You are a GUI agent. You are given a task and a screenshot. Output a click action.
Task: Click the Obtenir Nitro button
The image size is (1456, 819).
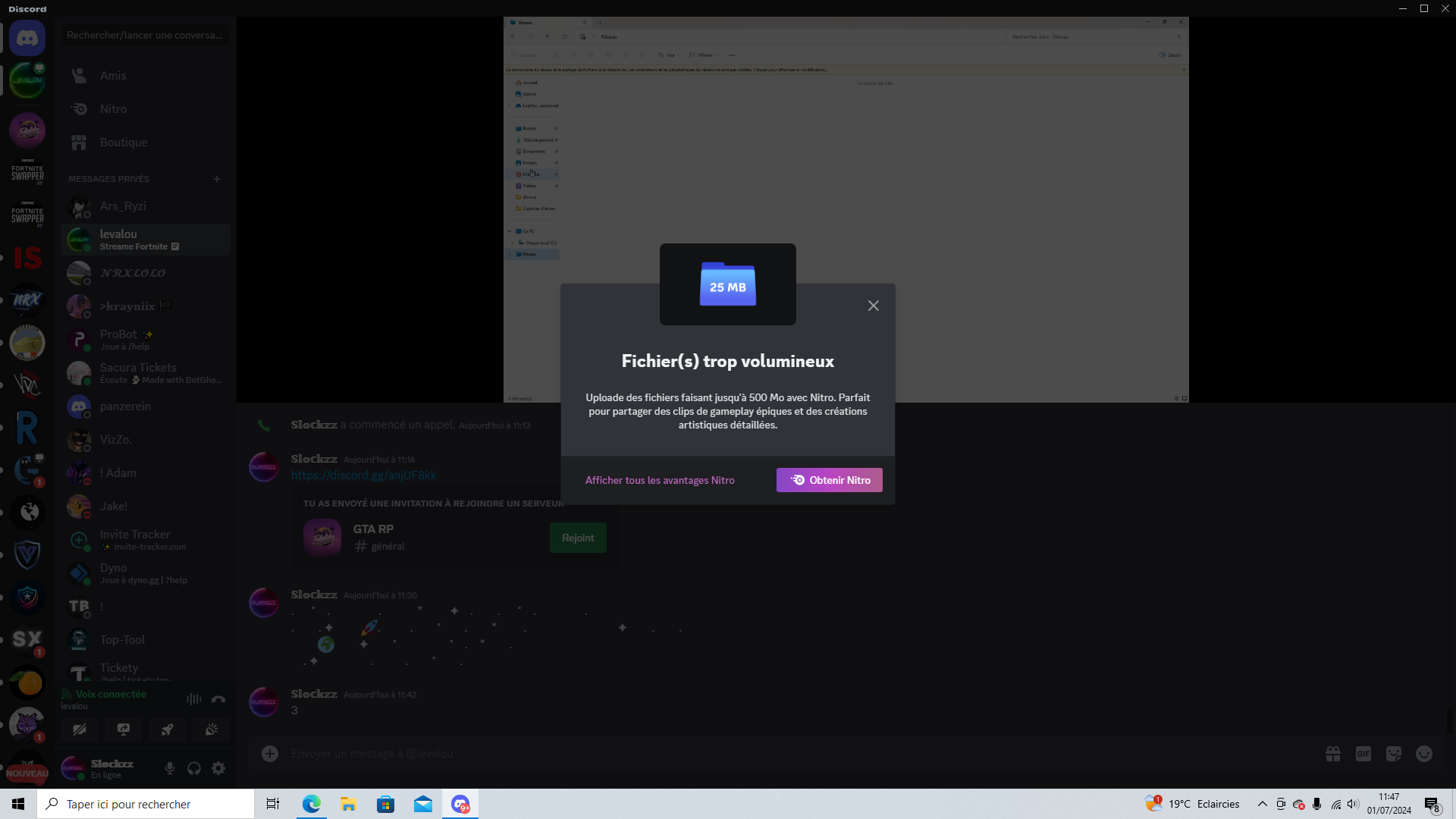[830, 480]
